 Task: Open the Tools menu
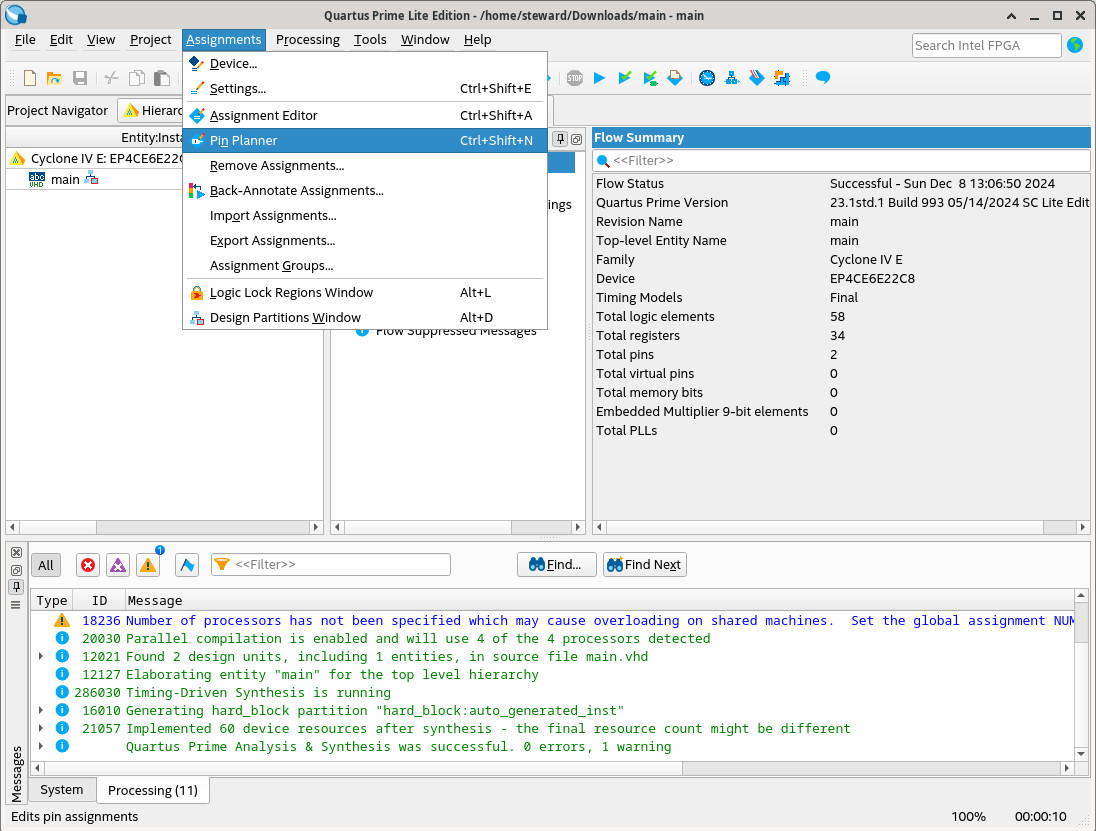(370, 40)
